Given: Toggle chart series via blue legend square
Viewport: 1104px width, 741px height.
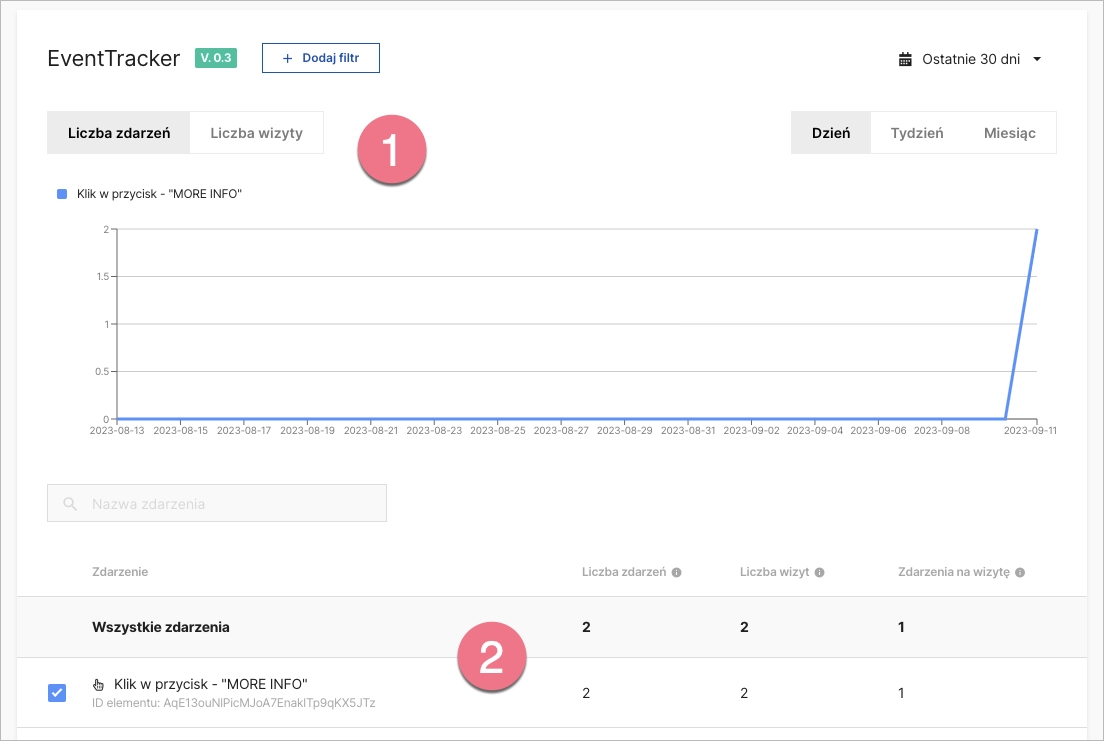Looking at the screenshot, I should tap(62, 194).
